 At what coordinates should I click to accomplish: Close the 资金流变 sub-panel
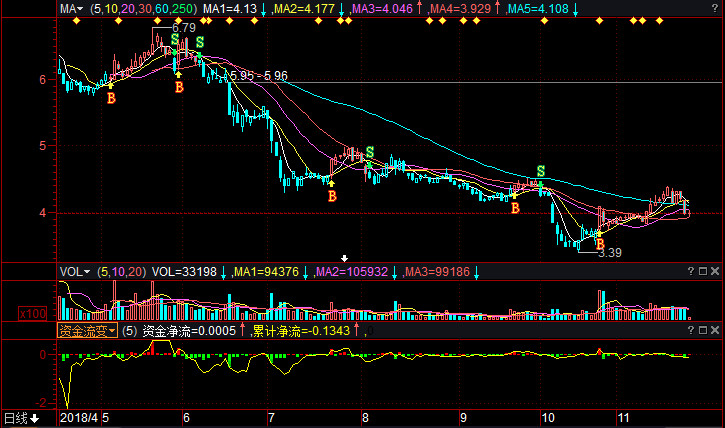pos(714,329)
